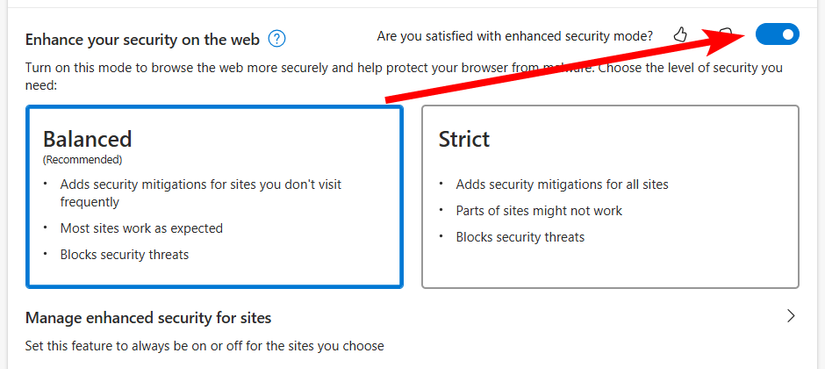Viewport: 825px width, 369px height.
Task: Select the '(Recommended)' label under Balanced
Action: pyautogui.click(x=83, y=159)
